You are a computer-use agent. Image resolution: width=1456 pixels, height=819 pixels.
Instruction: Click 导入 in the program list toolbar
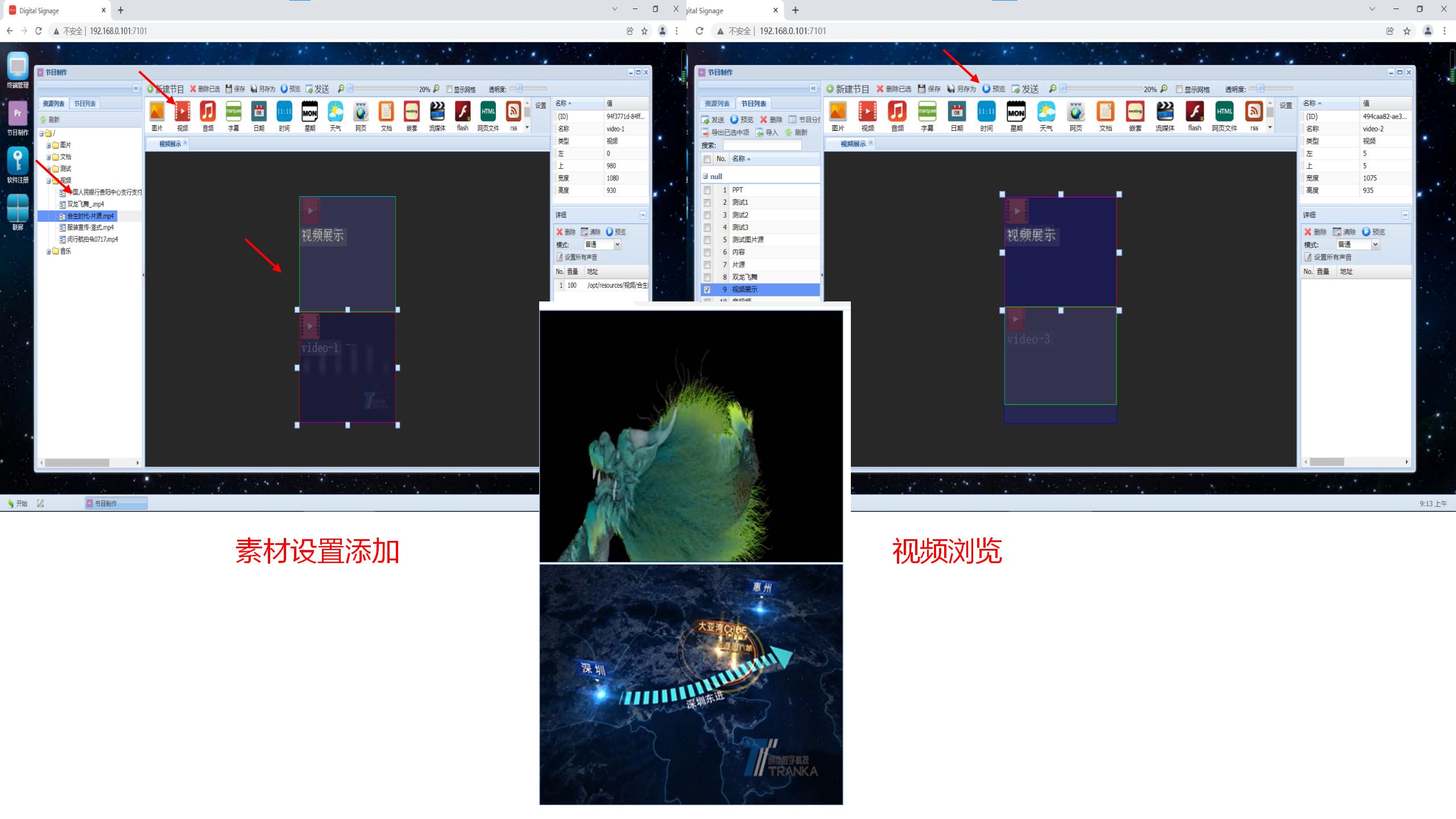click(767, 132)
